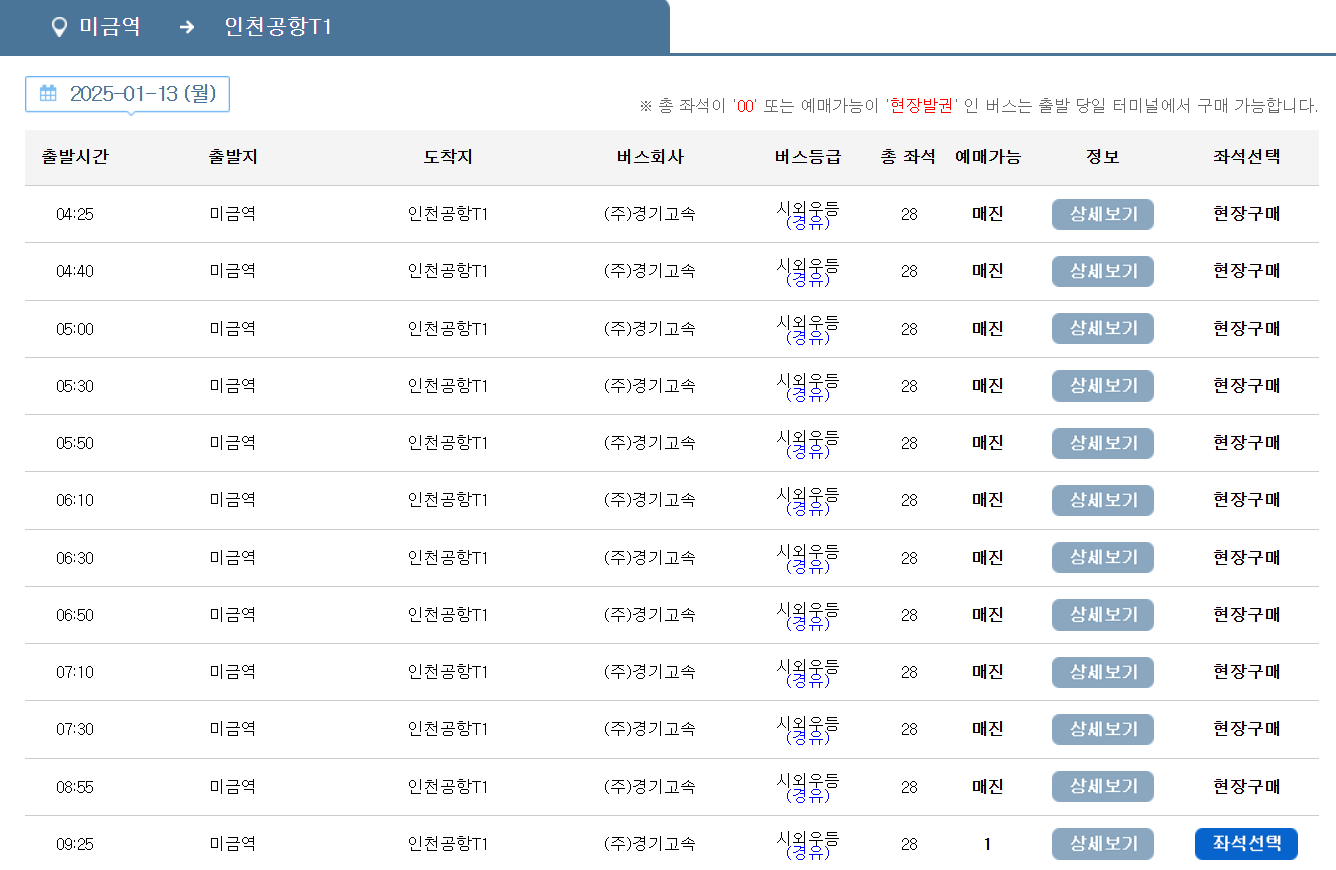The height and width of the screenshot is (870, 1336).
Task: Click 현장구매 on the 04:40 row
Action: click(1246, 271)
